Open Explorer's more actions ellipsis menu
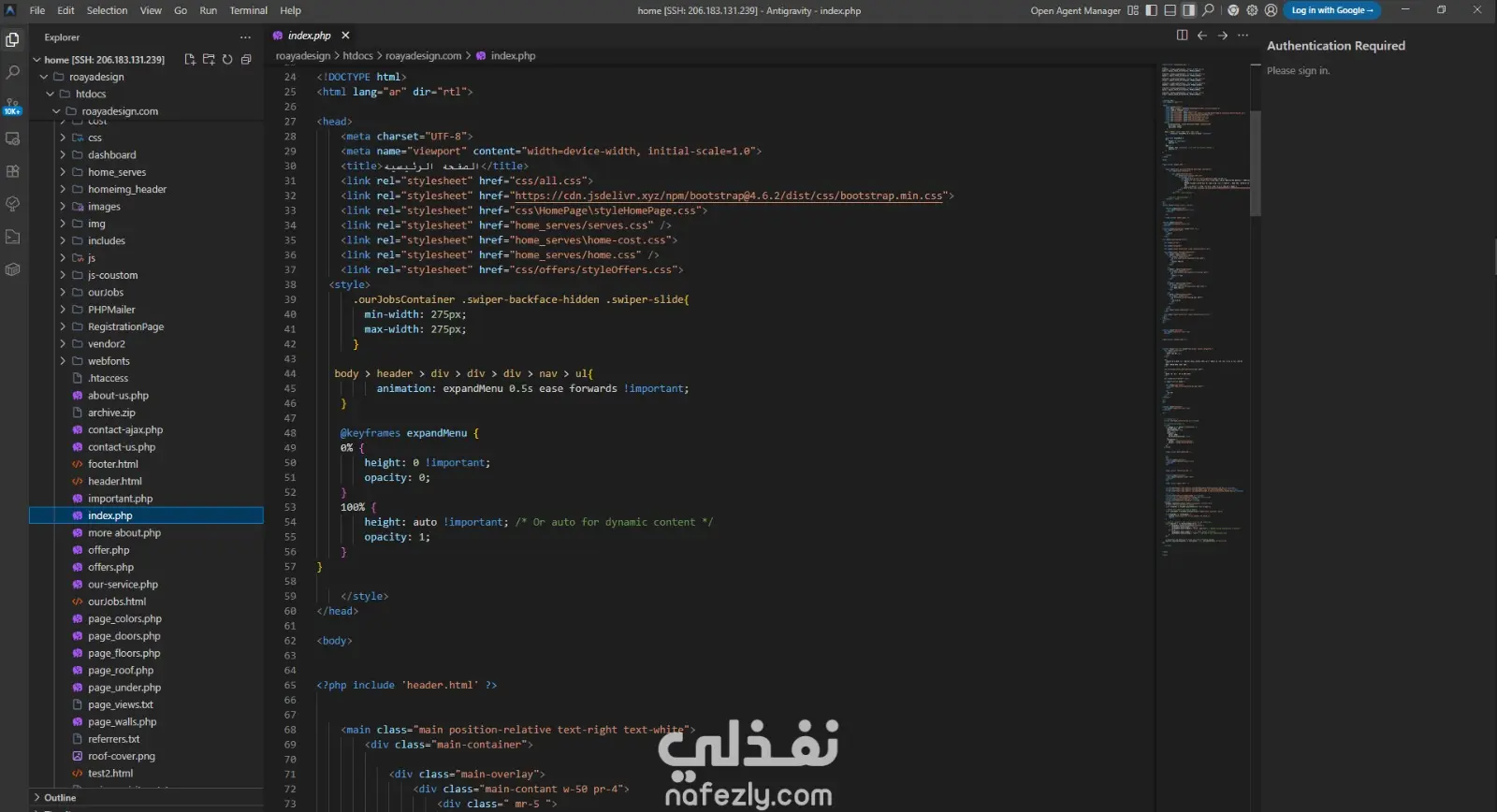The width and height of the screenshot is (1497, 812). pos(245,37)
